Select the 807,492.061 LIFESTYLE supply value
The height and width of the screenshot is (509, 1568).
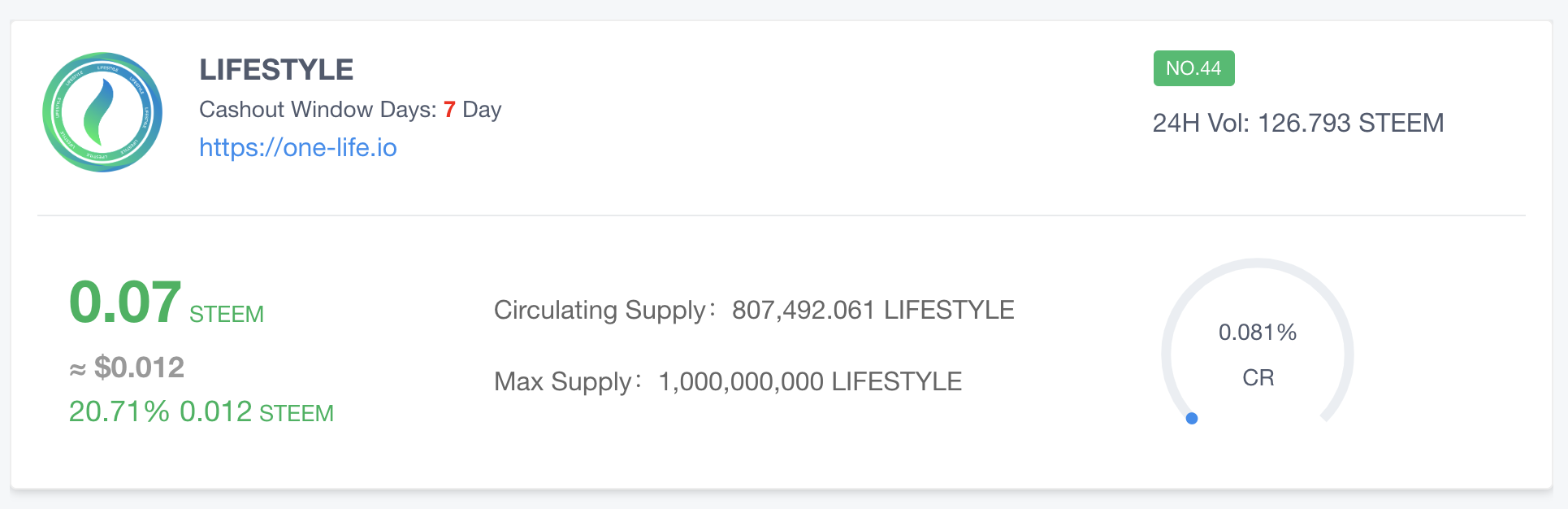click(x=873, y=310)
